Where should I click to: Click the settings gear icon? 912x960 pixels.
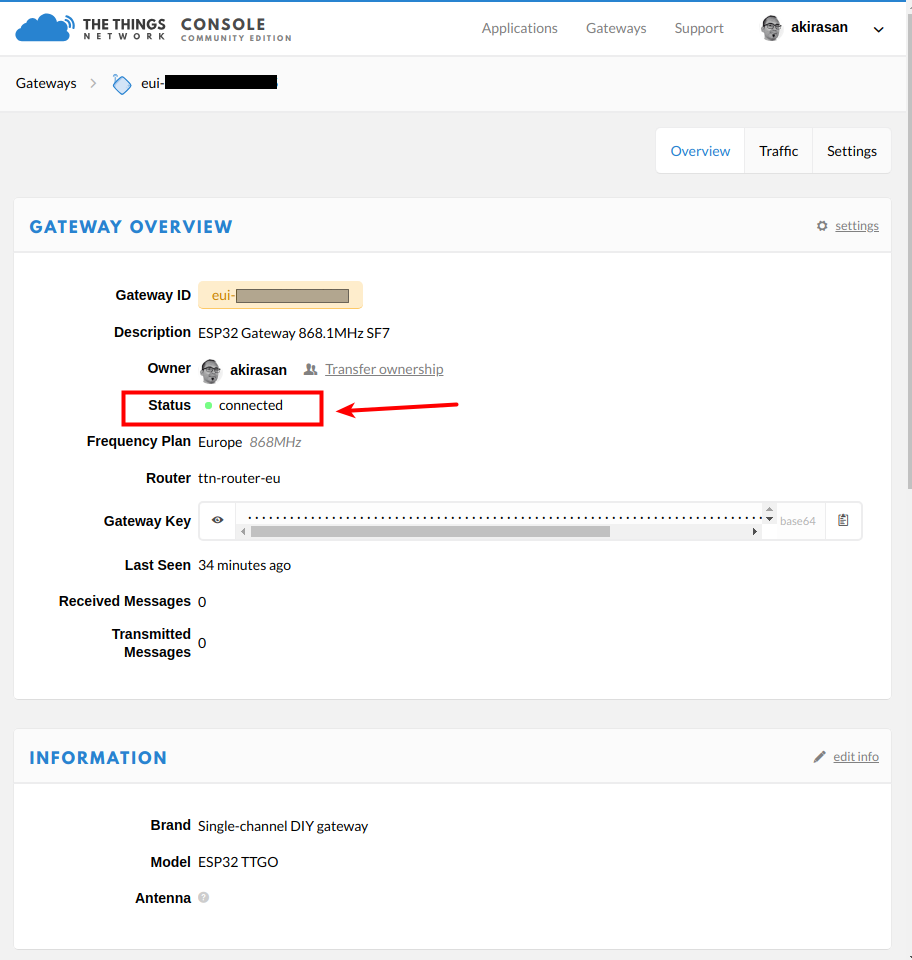[x=822, y=226]
